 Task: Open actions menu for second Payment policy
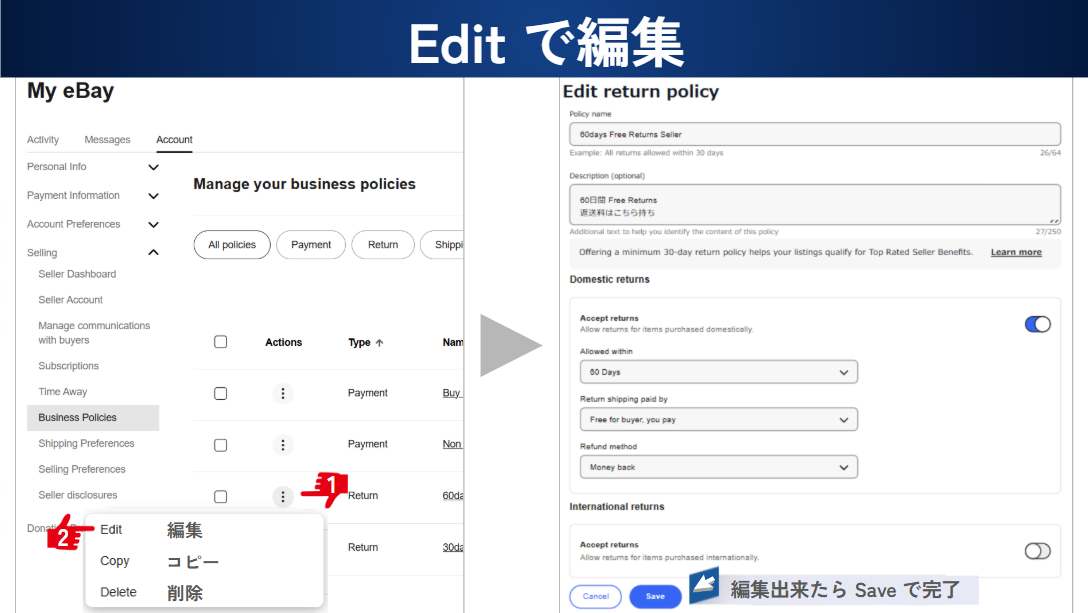click(283, 445)
